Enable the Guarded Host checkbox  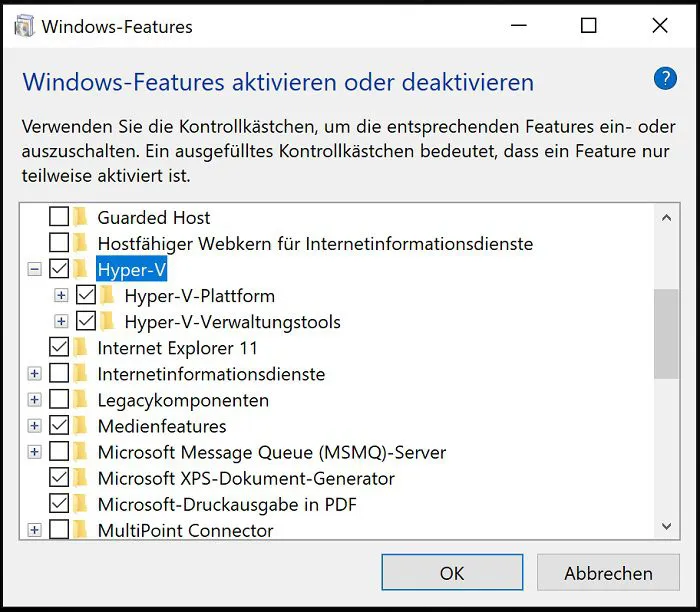(59, 216)
